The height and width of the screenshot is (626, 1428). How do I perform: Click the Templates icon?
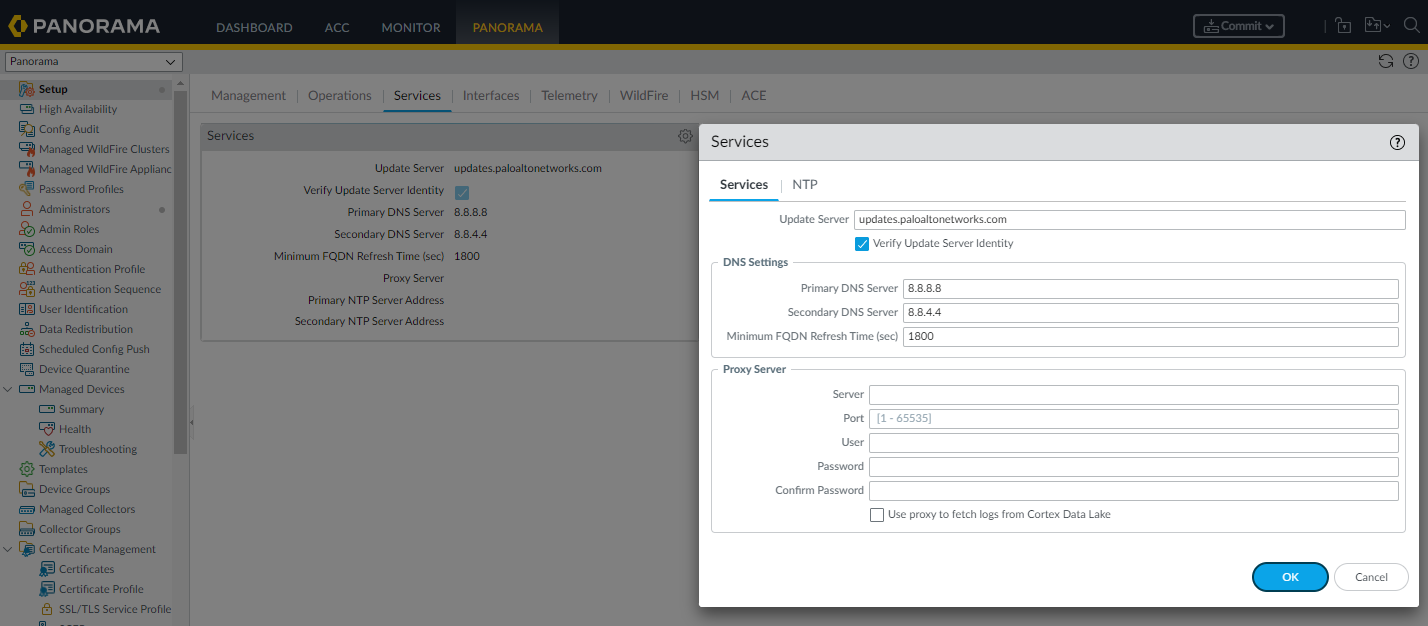point(27,469)
